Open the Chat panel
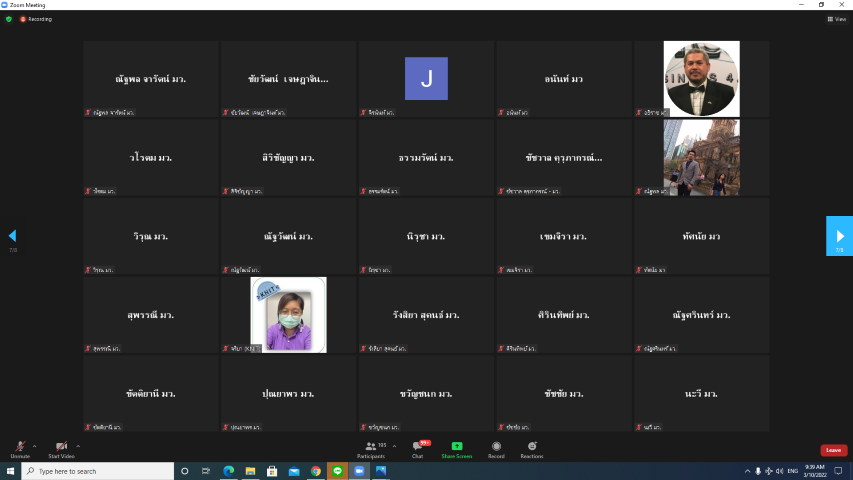This screenshot has width=853, height=480. point(418,447)
